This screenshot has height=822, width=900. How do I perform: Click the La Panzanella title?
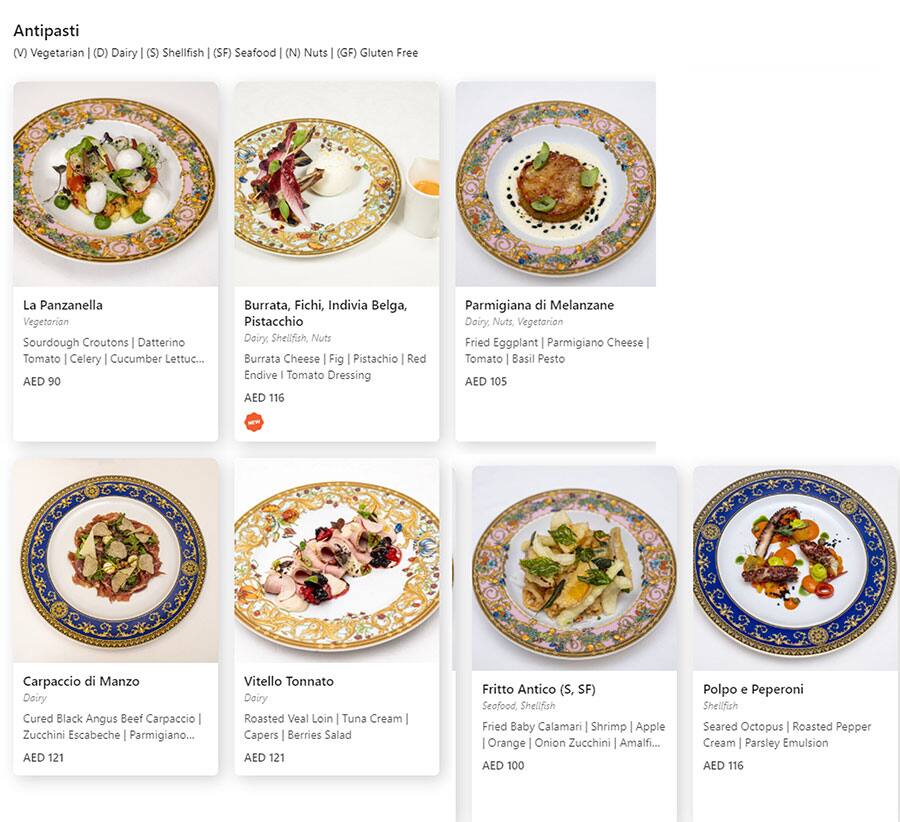pyautogui.click(x=63, y=305)
